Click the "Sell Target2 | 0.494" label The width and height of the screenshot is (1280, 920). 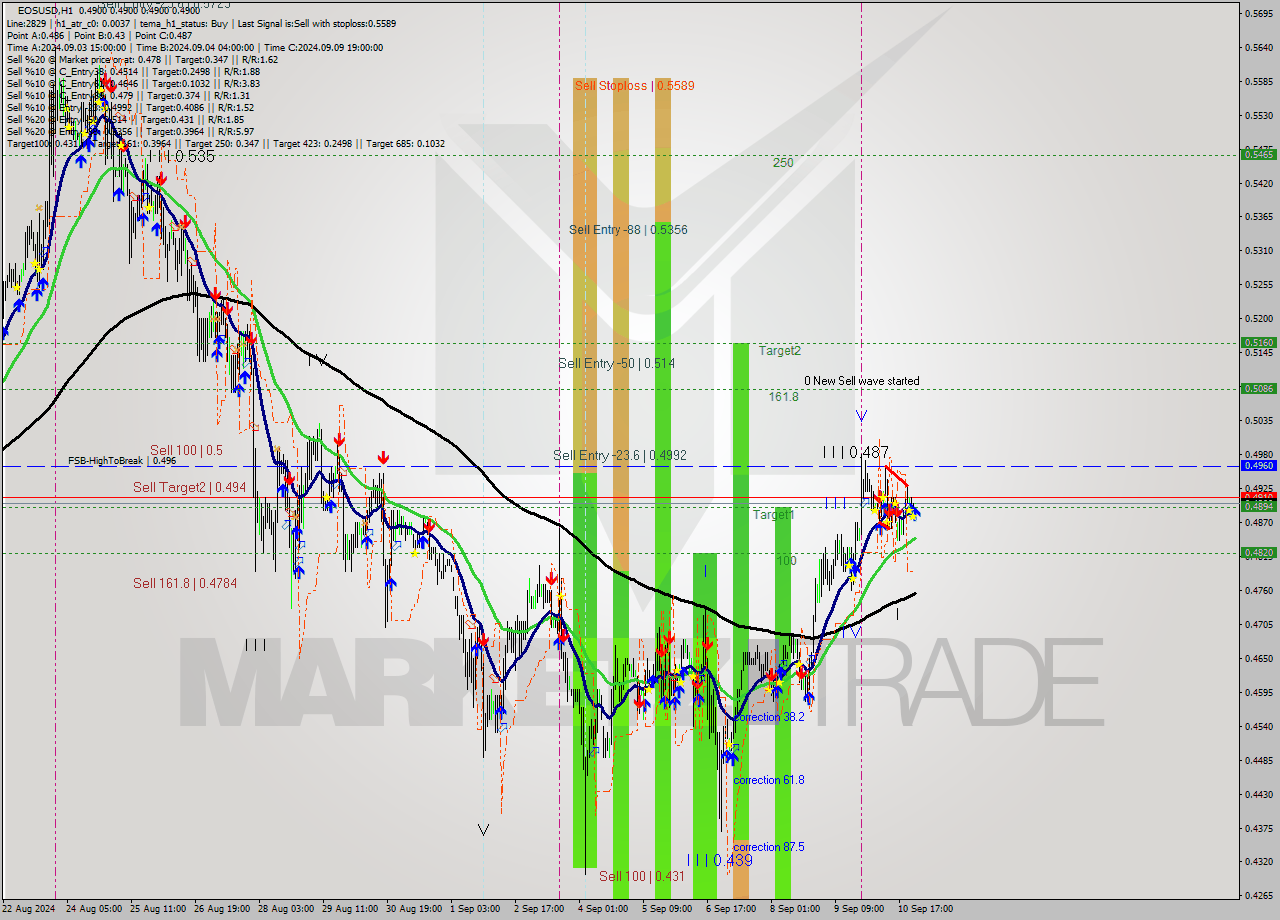tap(190, 487)
